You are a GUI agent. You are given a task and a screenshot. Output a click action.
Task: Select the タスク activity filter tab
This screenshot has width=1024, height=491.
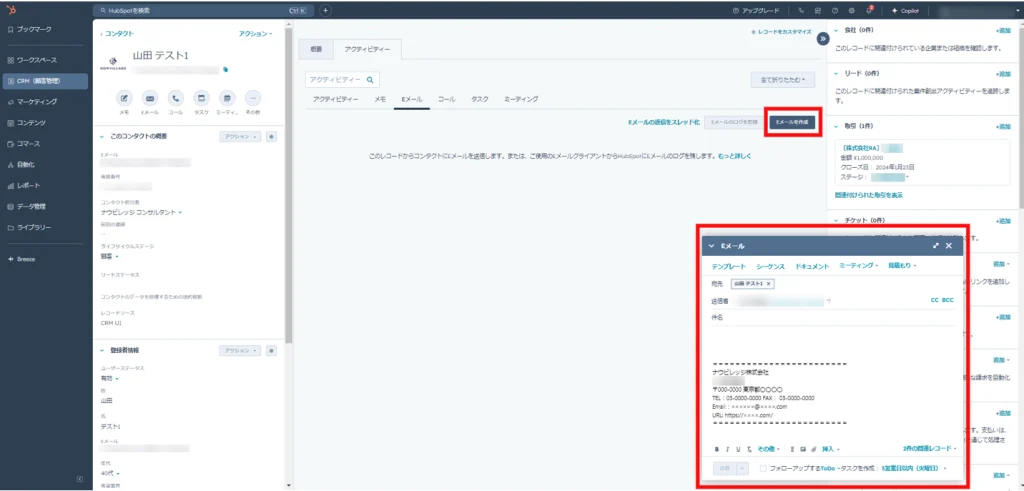(x=479, y=99)
